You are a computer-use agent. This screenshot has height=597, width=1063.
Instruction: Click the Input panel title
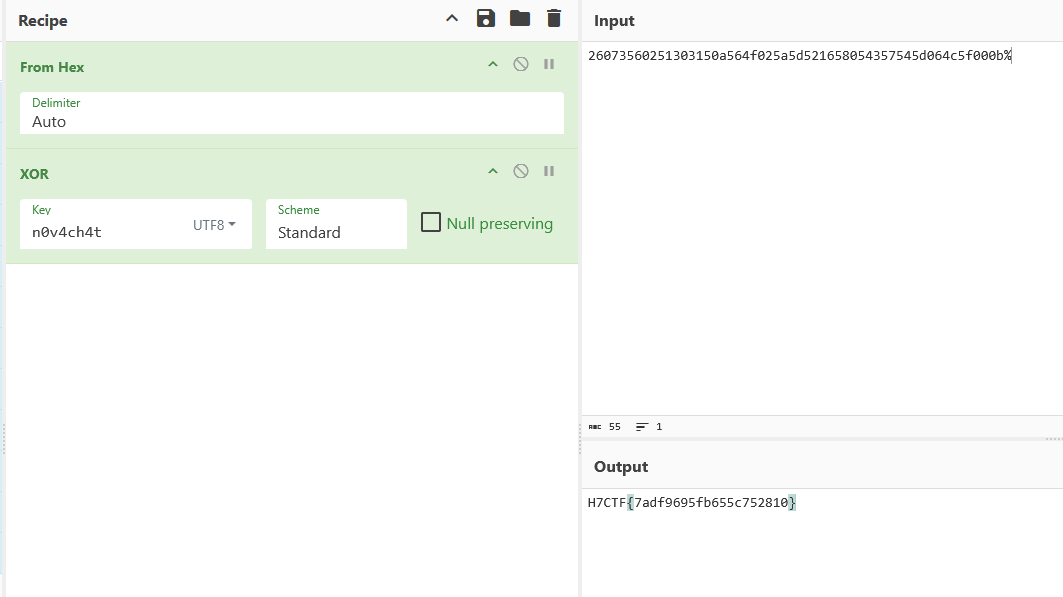coord(614,20)
